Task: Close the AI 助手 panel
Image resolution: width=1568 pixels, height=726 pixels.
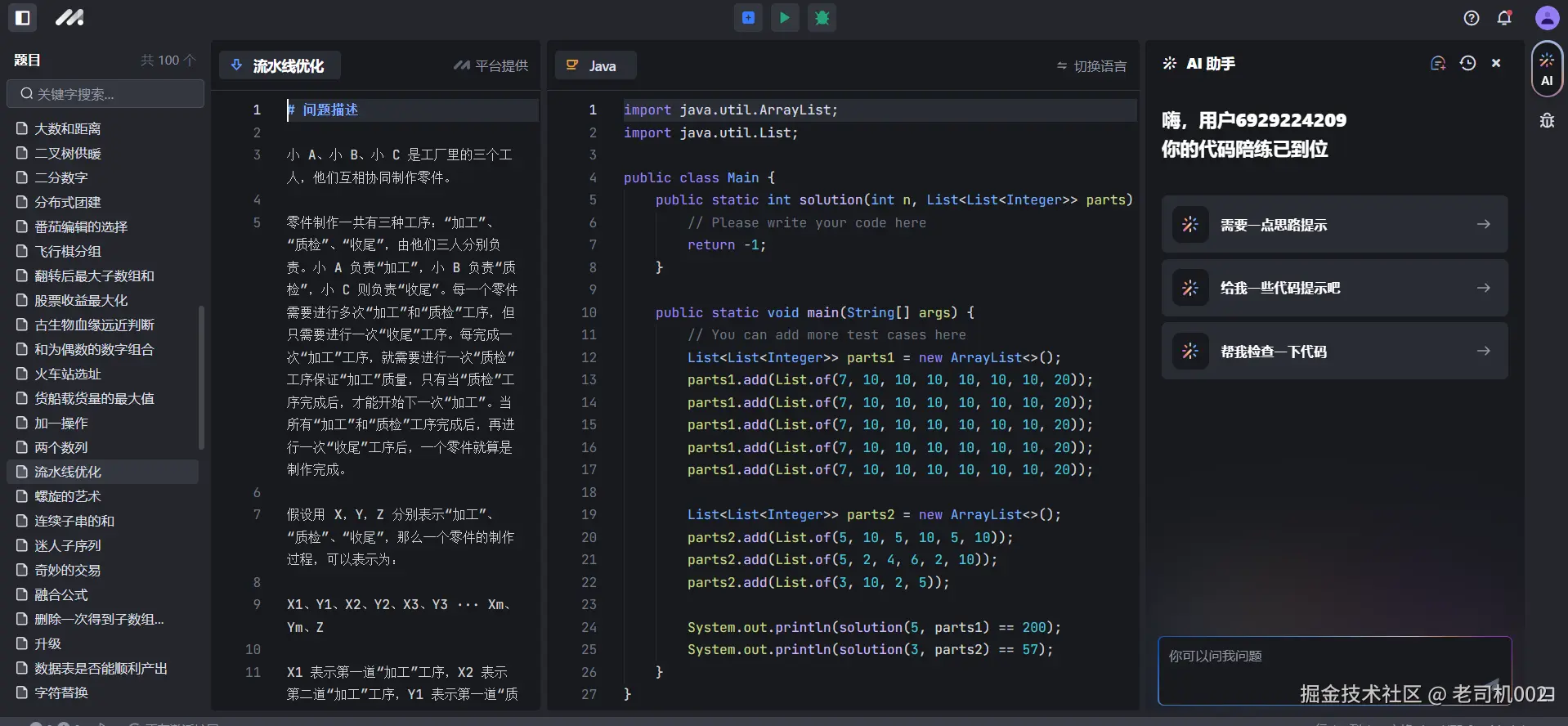Action: [x=1496, y=63]
